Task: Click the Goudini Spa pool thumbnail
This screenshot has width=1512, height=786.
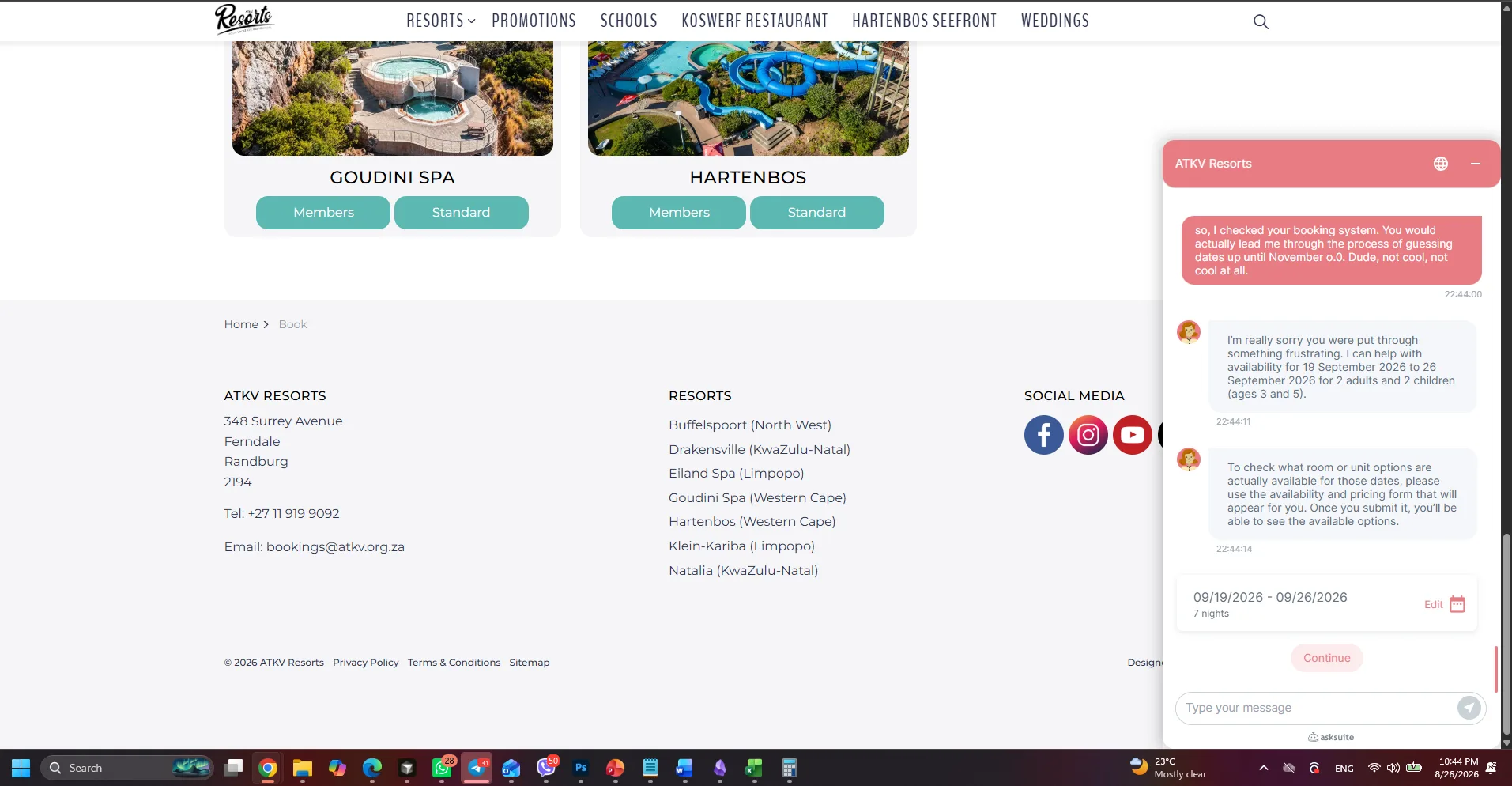Action: point(393,98)
